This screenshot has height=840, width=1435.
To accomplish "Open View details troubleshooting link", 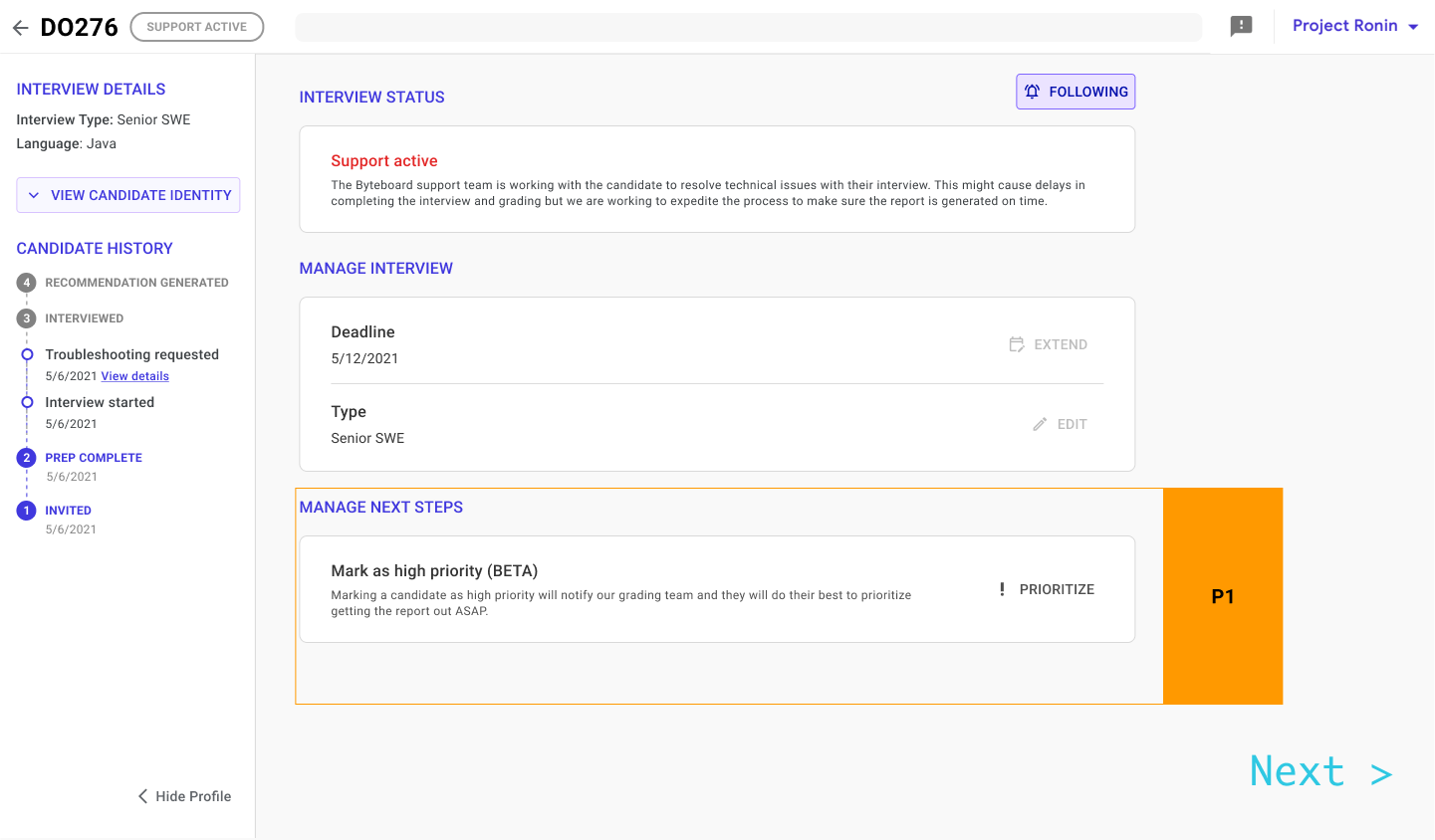I will click(x=135, y=376).
